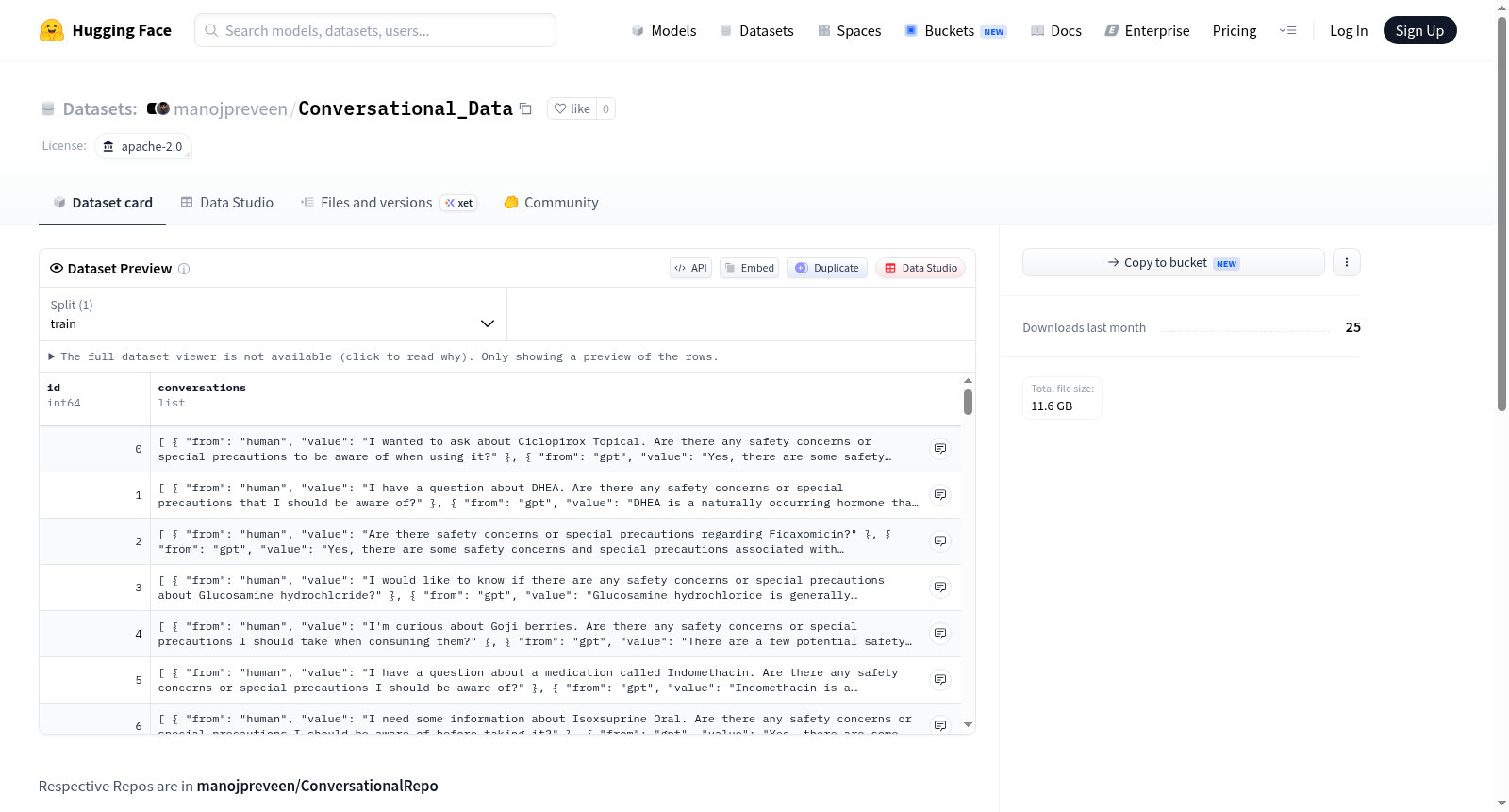Click the table scroll down arrow
The image size is (1509, 812).
coord(968,725)
